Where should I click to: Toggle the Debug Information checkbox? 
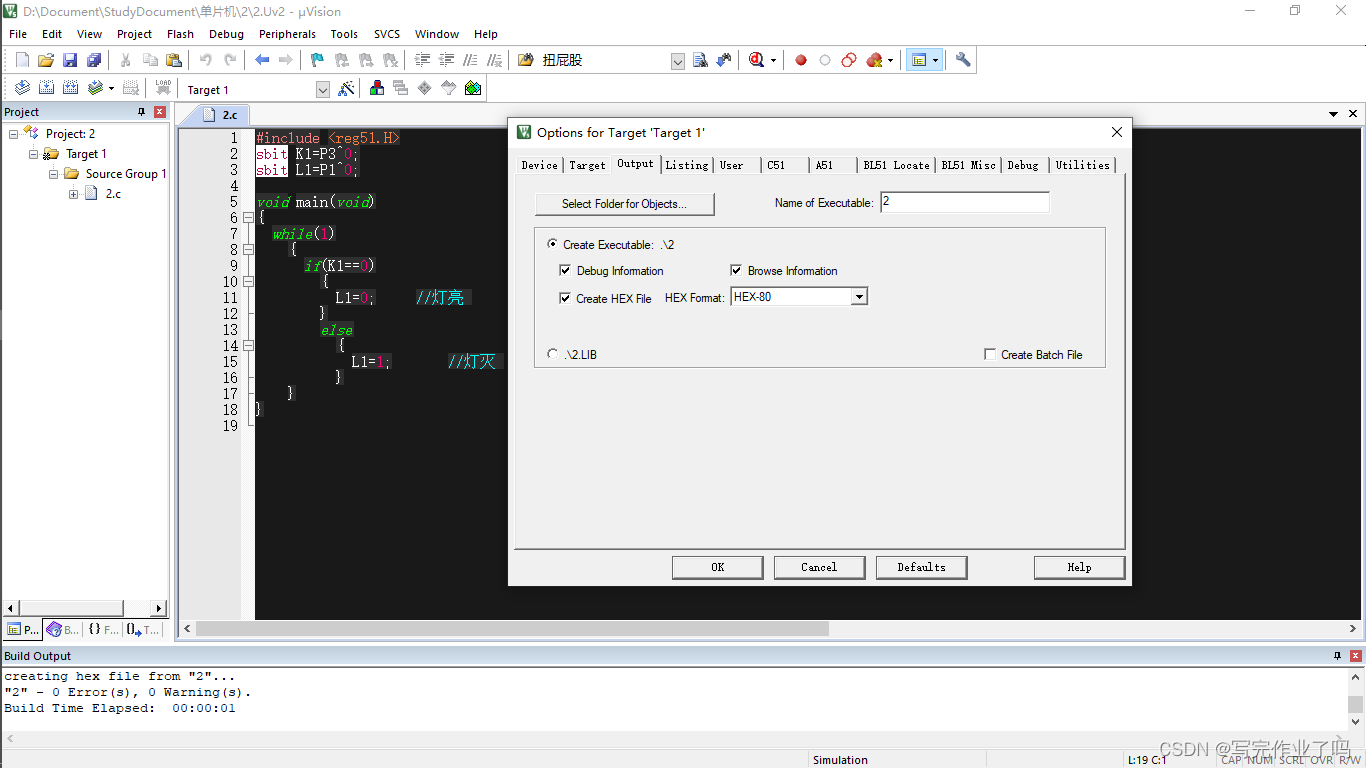566,270
